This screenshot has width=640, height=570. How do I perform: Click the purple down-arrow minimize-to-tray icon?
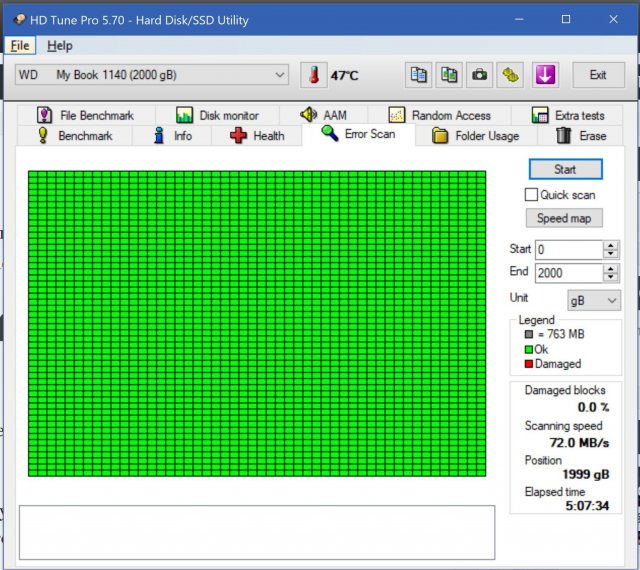544,75
